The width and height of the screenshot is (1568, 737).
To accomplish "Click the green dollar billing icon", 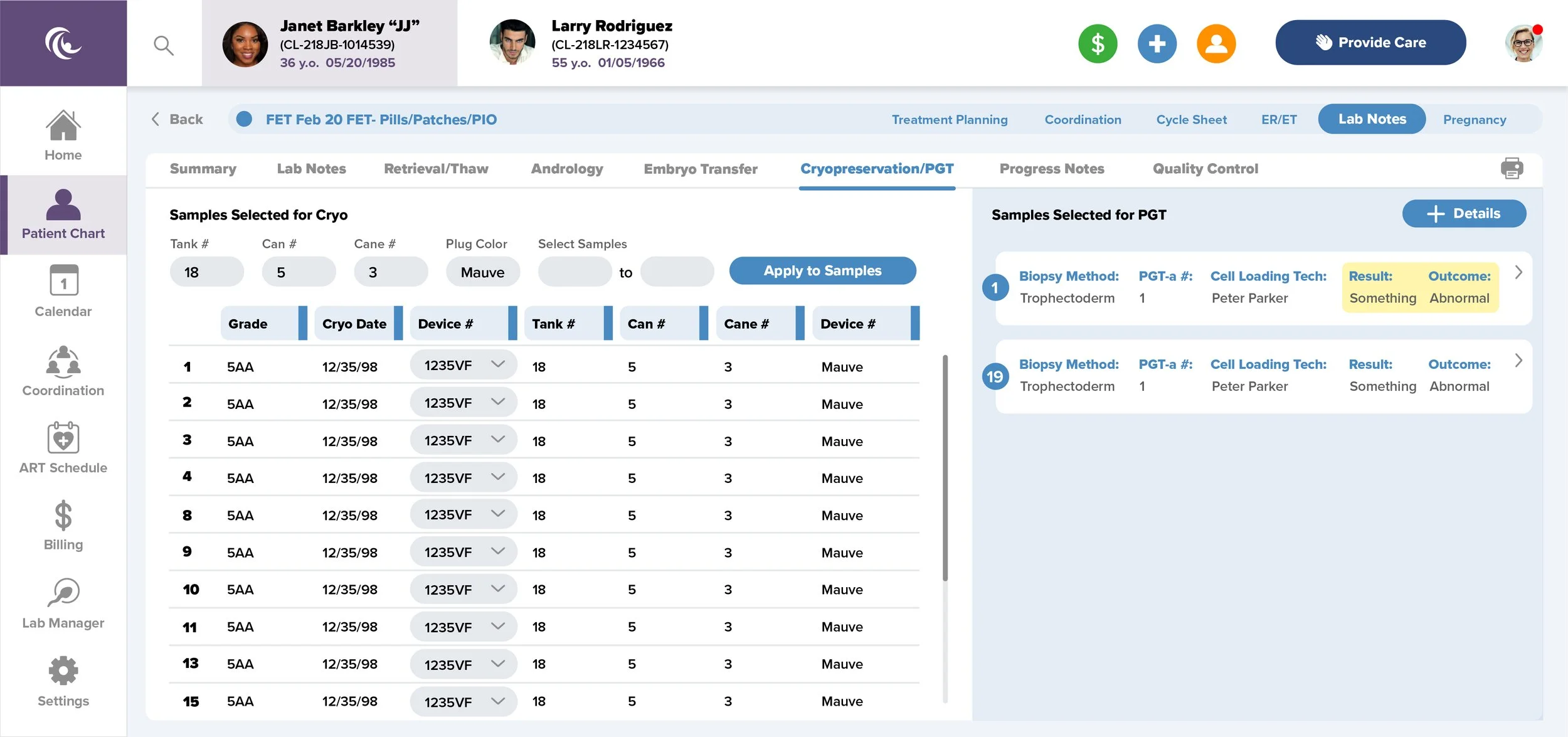I will click(x=1098, y=44).
